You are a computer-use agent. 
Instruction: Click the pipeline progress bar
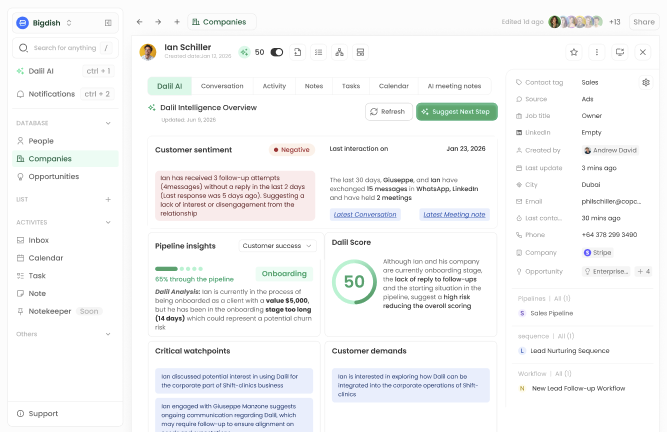tap(179, 269)
